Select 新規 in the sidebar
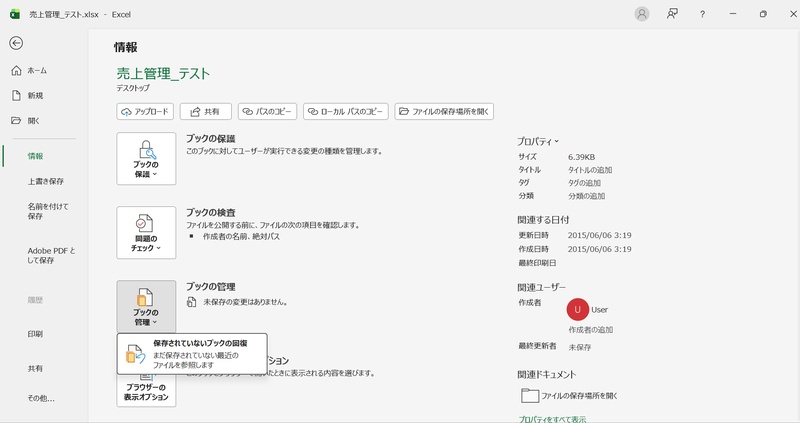Viewport: 800px width, 423px height. [x=28, y=95]
